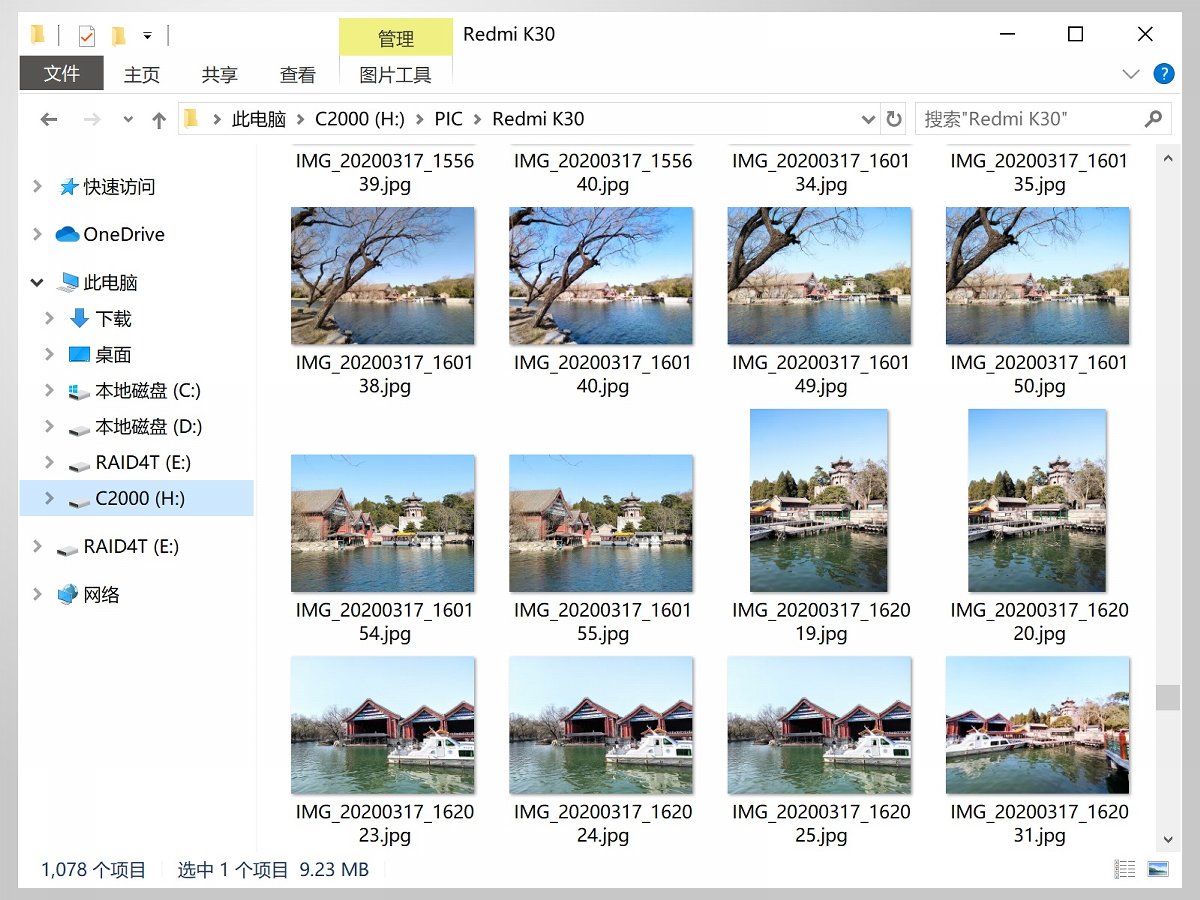The image size is (1200, 900).
Task: Switch to details view via status bar icon
Action: [x=1124, y=869]
